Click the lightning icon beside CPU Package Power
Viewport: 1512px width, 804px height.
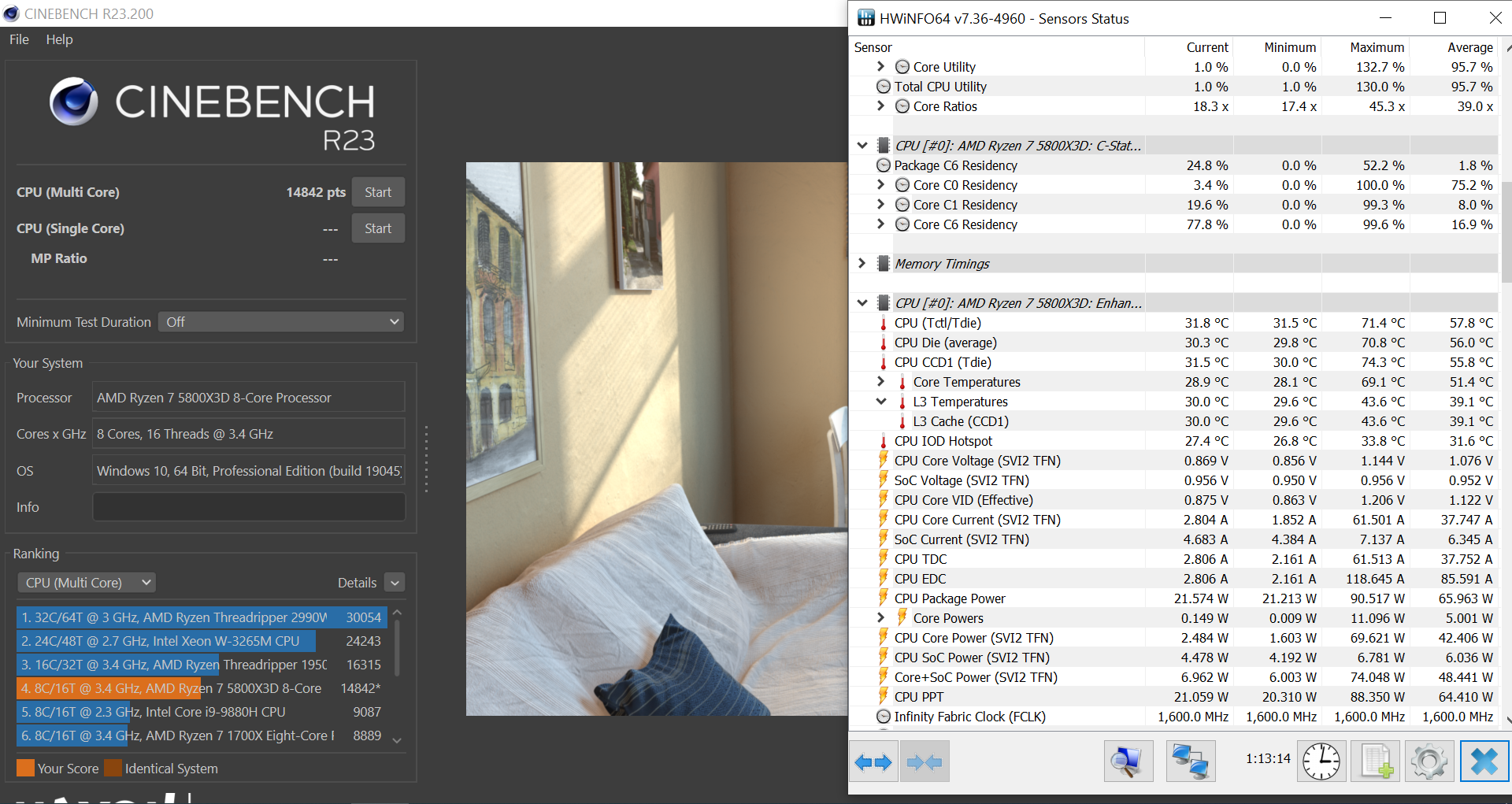[x=884, y=598]
